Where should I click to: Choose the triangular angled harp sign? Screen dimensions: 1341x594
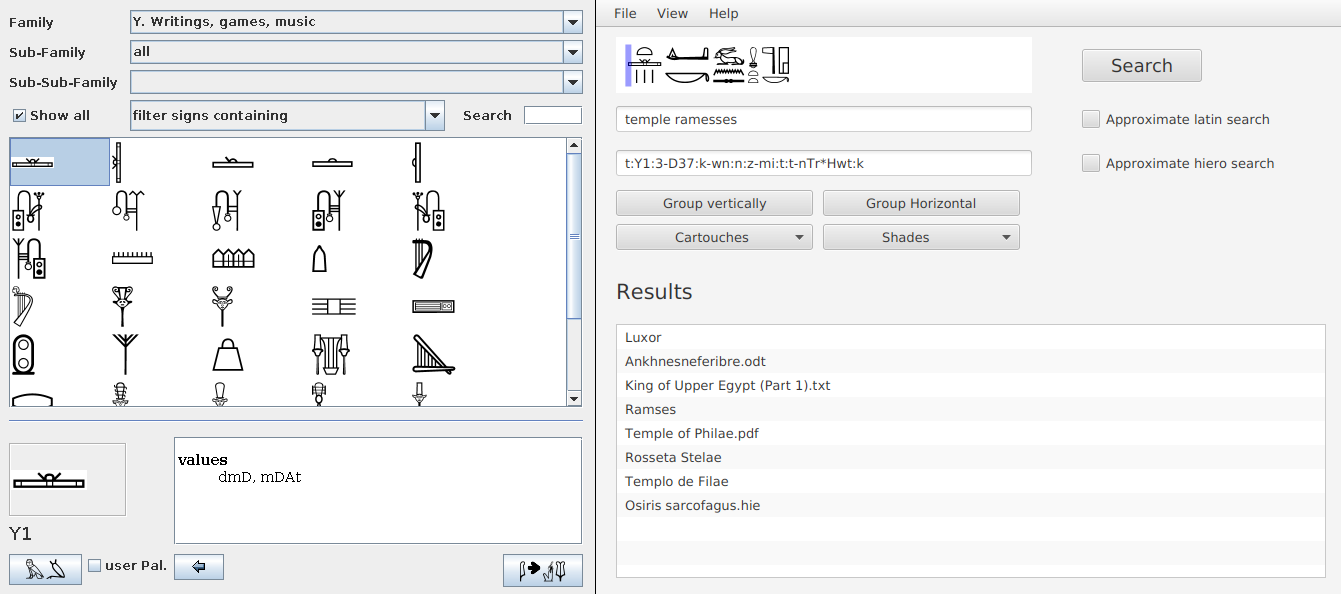click(434, 354)
